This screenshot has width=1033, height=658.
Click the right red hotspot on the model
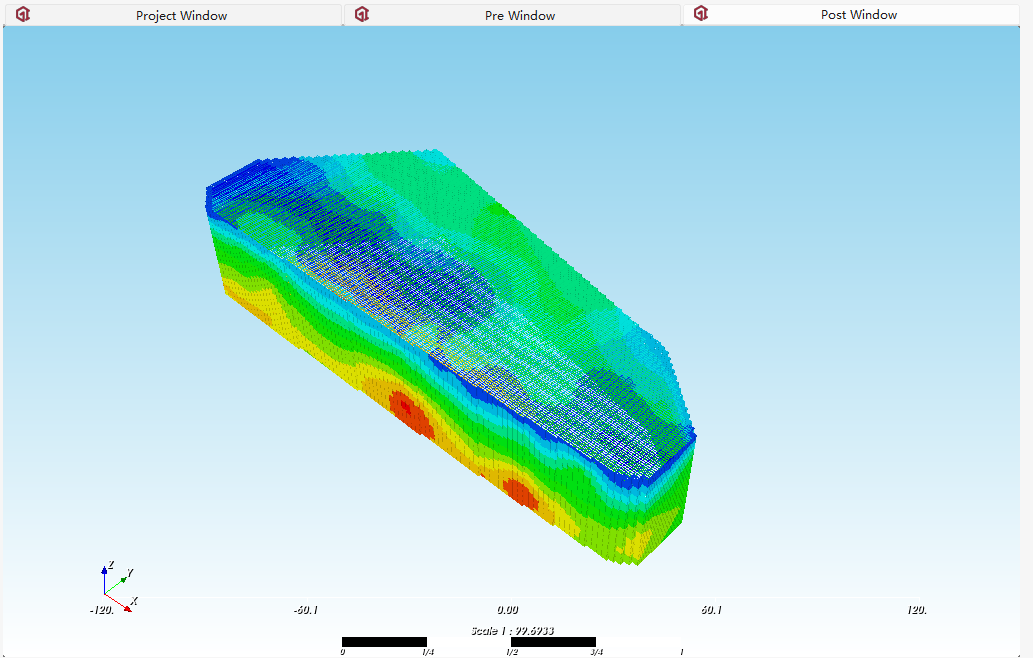point(520,492)
